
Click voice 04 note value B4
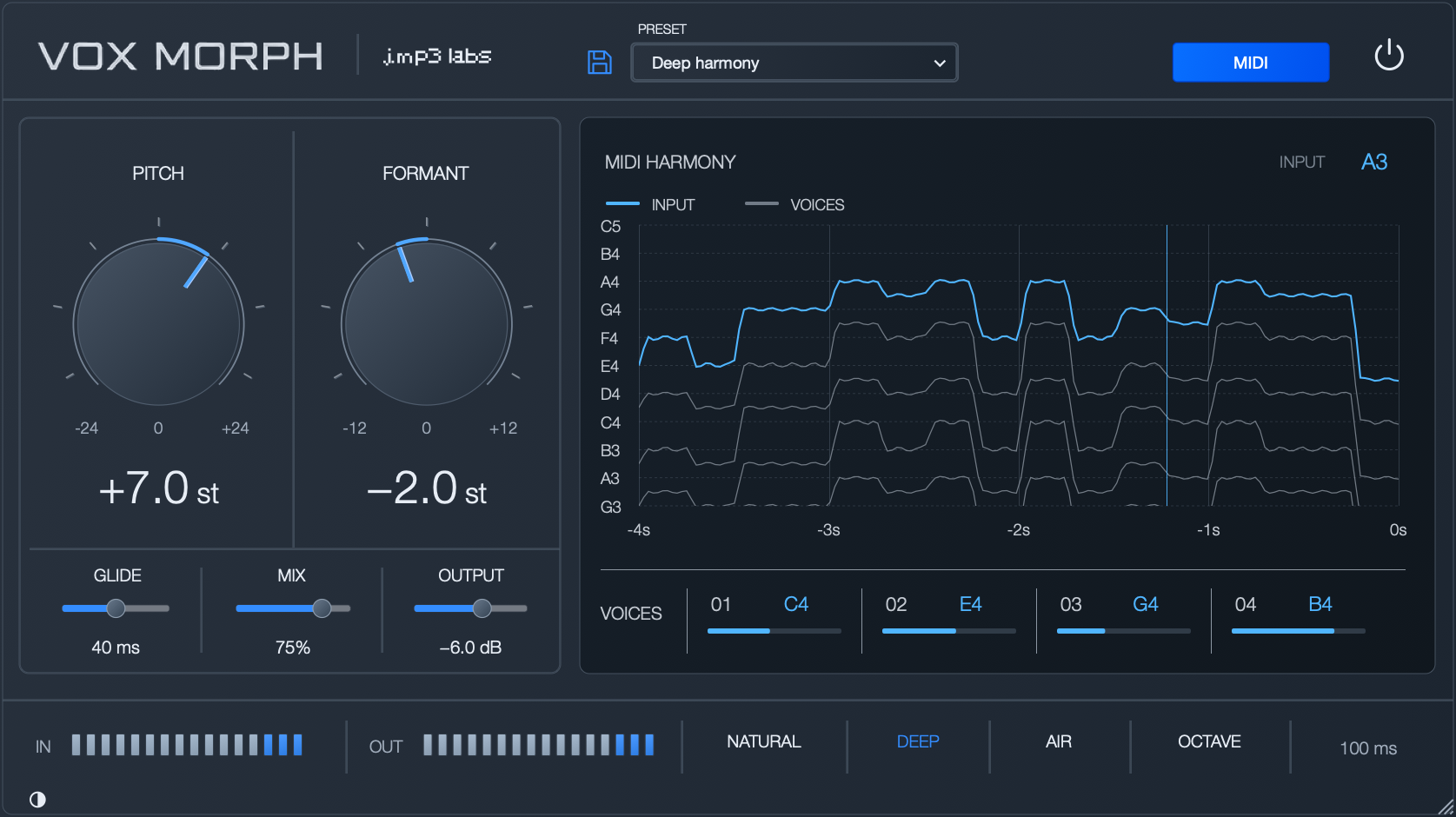tap(1320, 604)
